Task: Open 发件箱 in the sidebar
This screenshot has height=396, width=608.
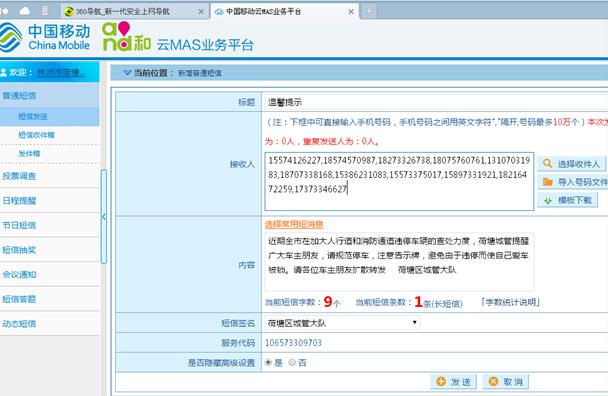Action: (50, 154)
